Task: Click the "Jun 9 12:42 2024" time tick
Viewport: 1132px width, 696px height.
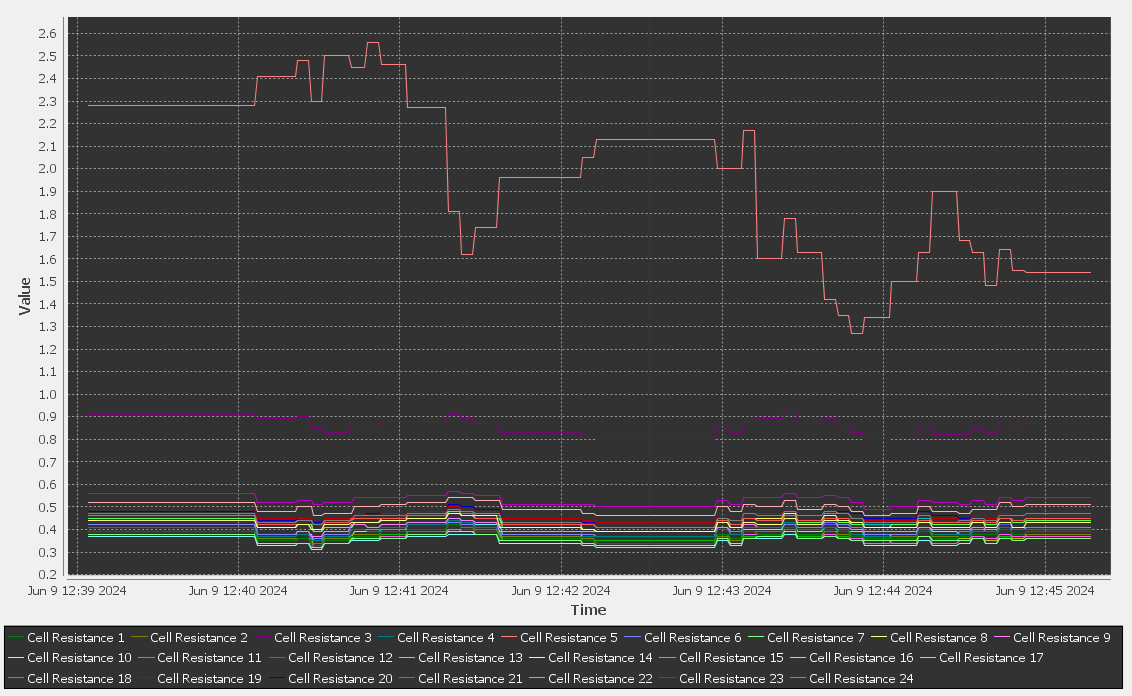Action: click(x=560, y=591)
